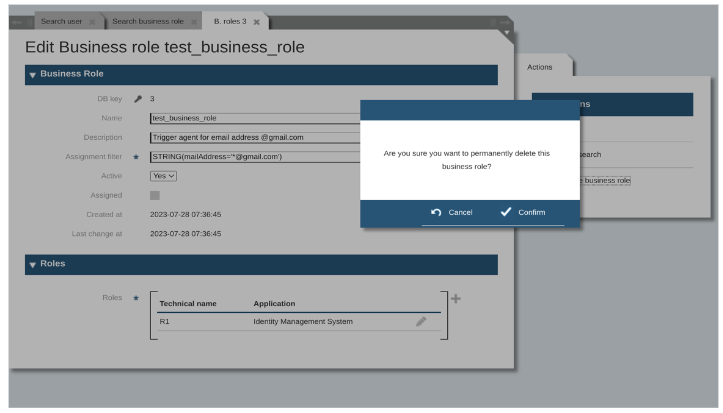Close the B. roles 3 tab

click(257, 22)
